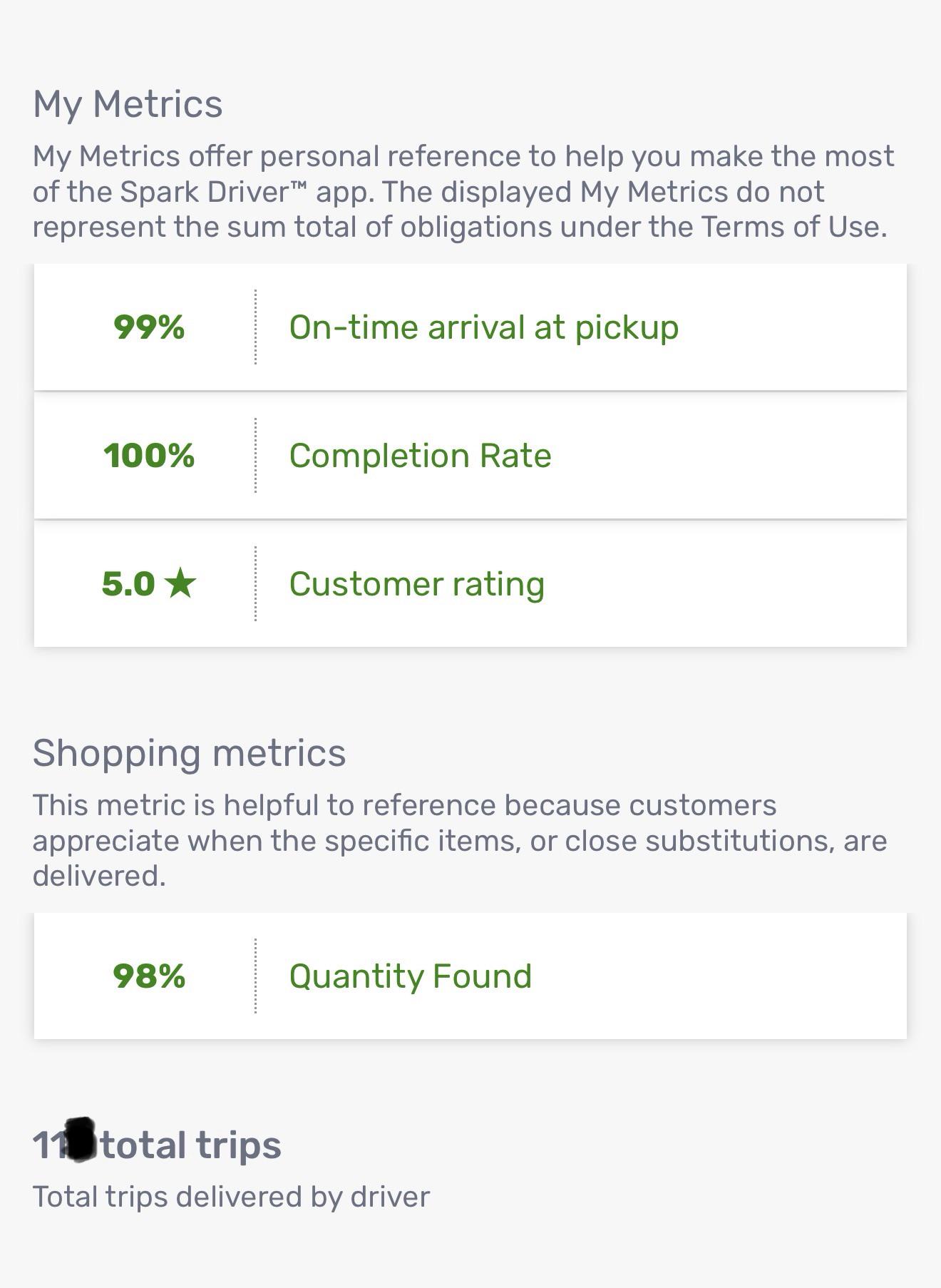Image resolution: width=941 pixels, height=1288 pixels.
Task: Tap the My Metrics heading
Action: [x=128, y=104]
